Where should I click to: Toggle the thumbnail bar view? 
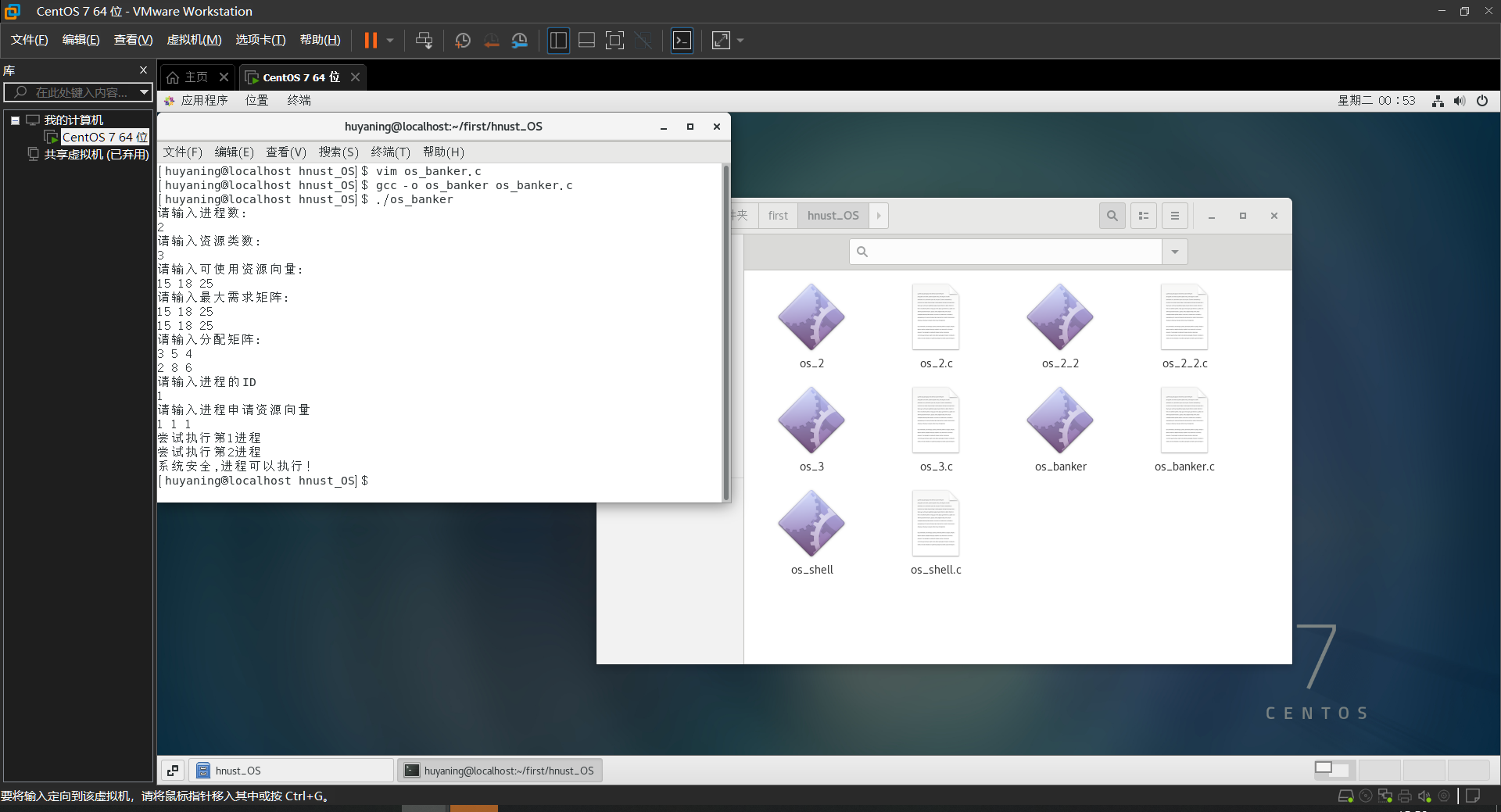pos(586,41)
